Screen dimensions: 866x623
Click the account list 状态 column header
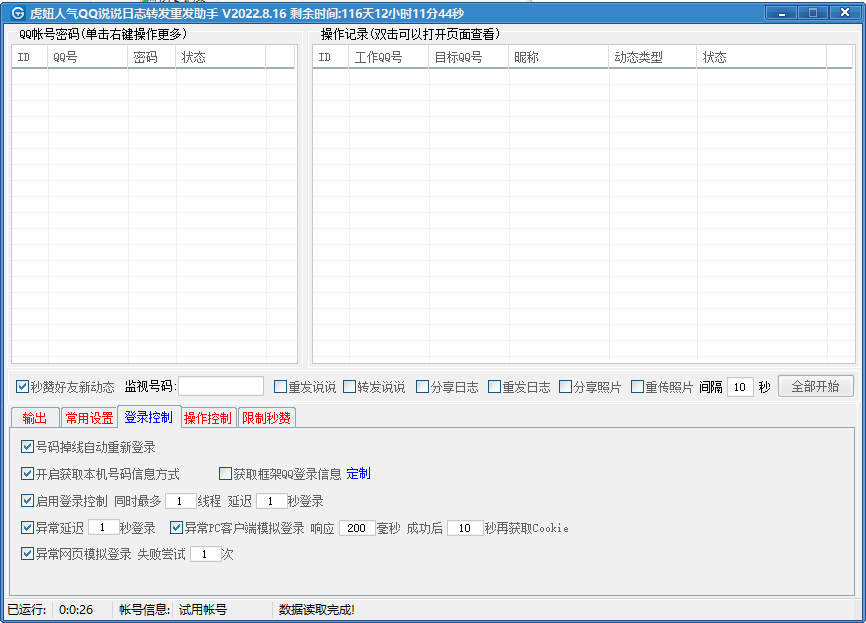220,57
